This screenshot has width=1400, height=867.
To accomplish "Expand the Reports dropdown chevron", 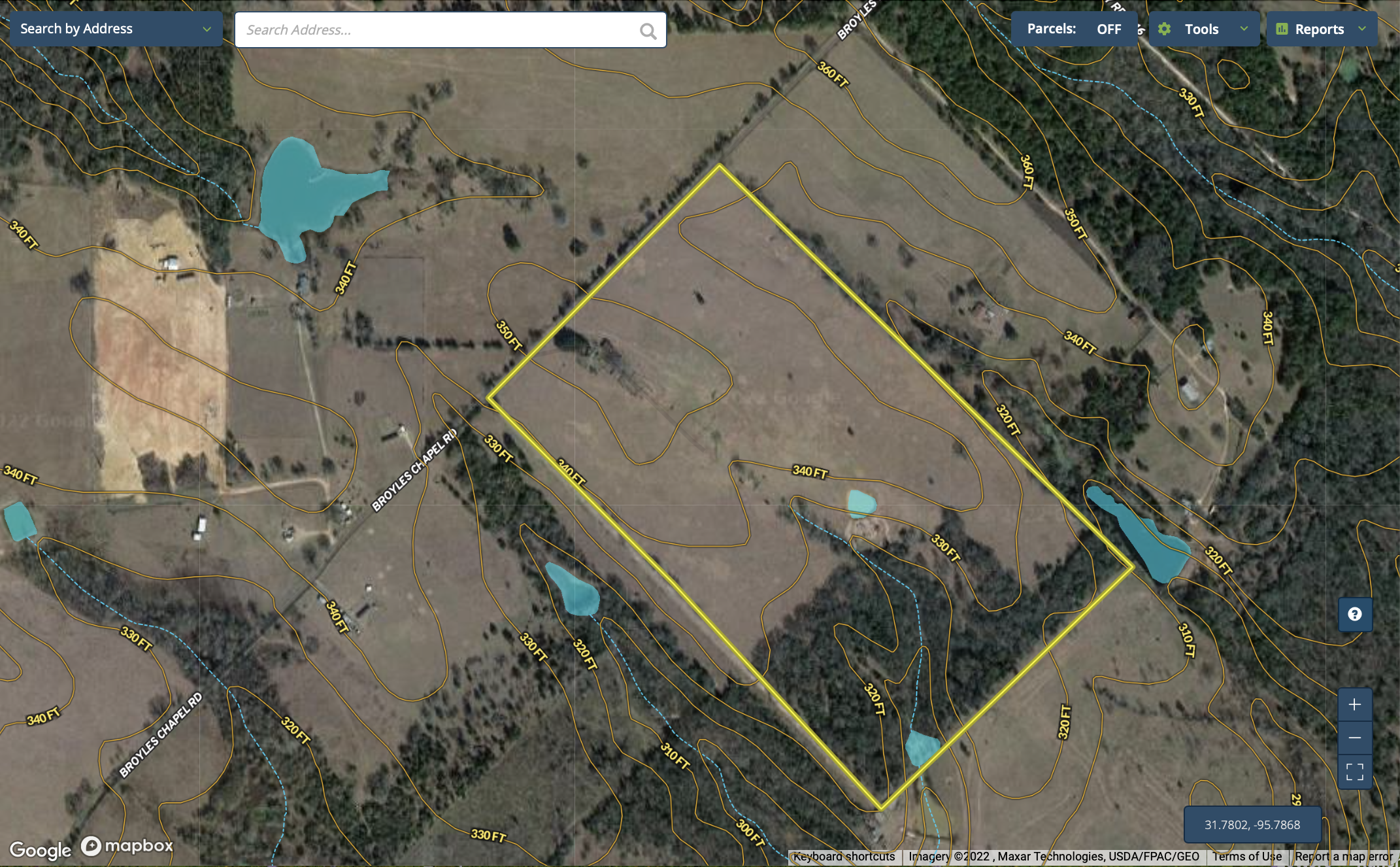I will coord(1362,29).
